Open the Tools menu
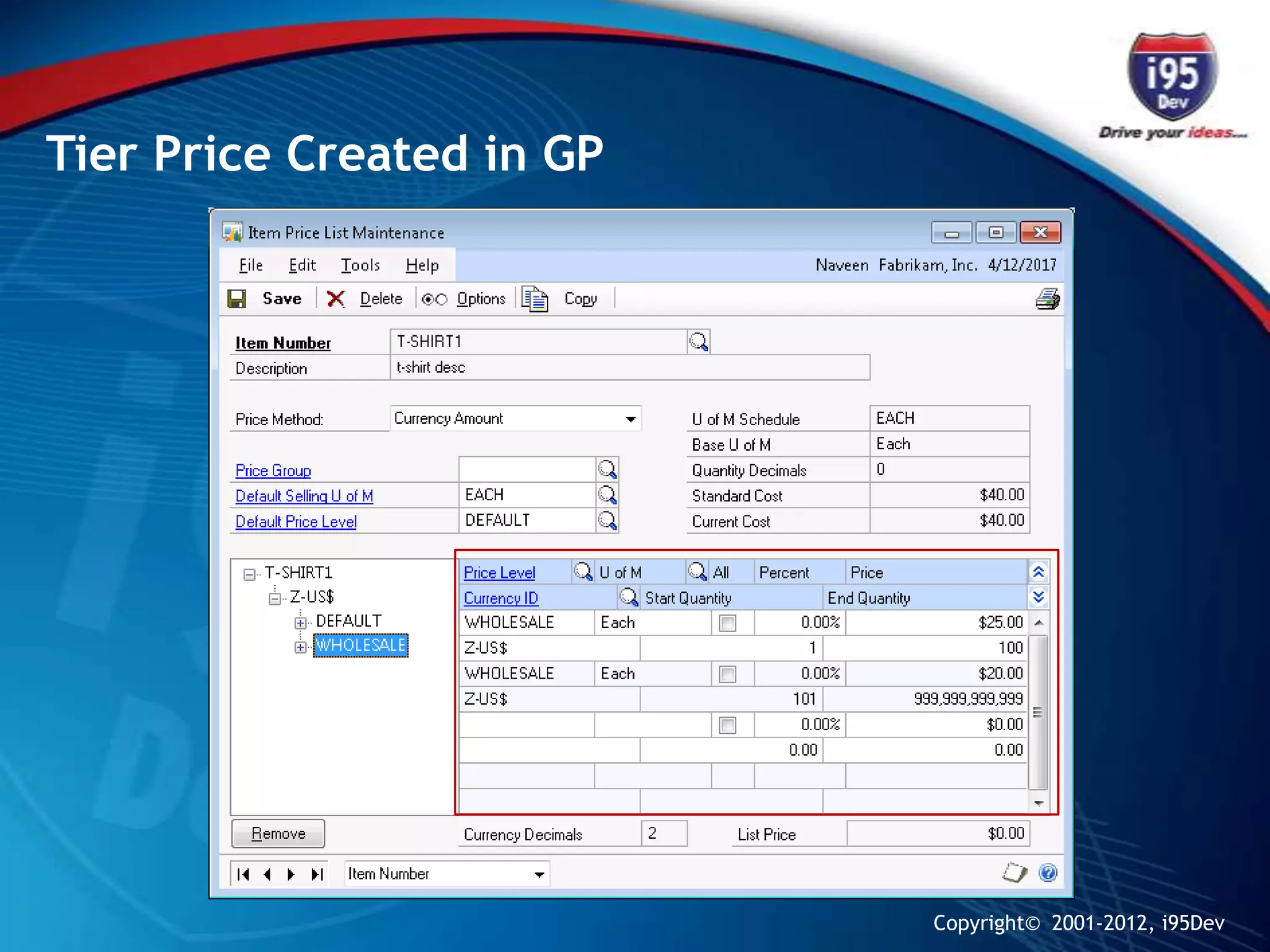The width and height of the screenshot is (1270, 952). point(360,265)
